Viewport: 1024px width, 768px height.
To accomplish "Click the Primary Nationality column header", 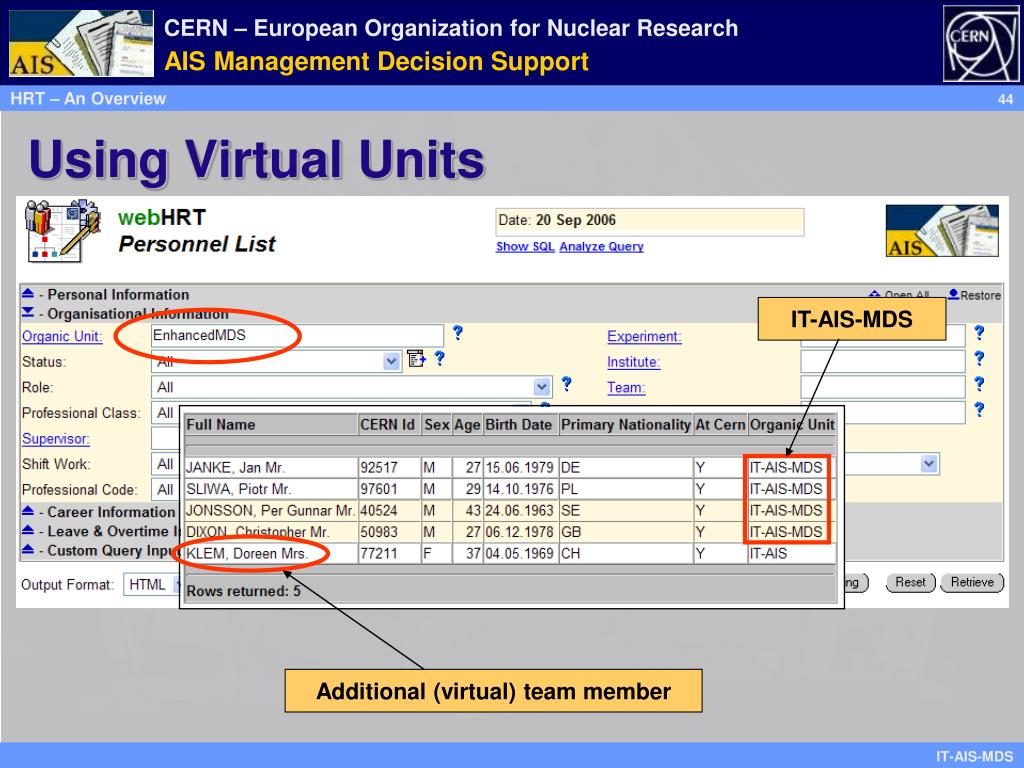I will pyautogui.click(x=626, y=424).
